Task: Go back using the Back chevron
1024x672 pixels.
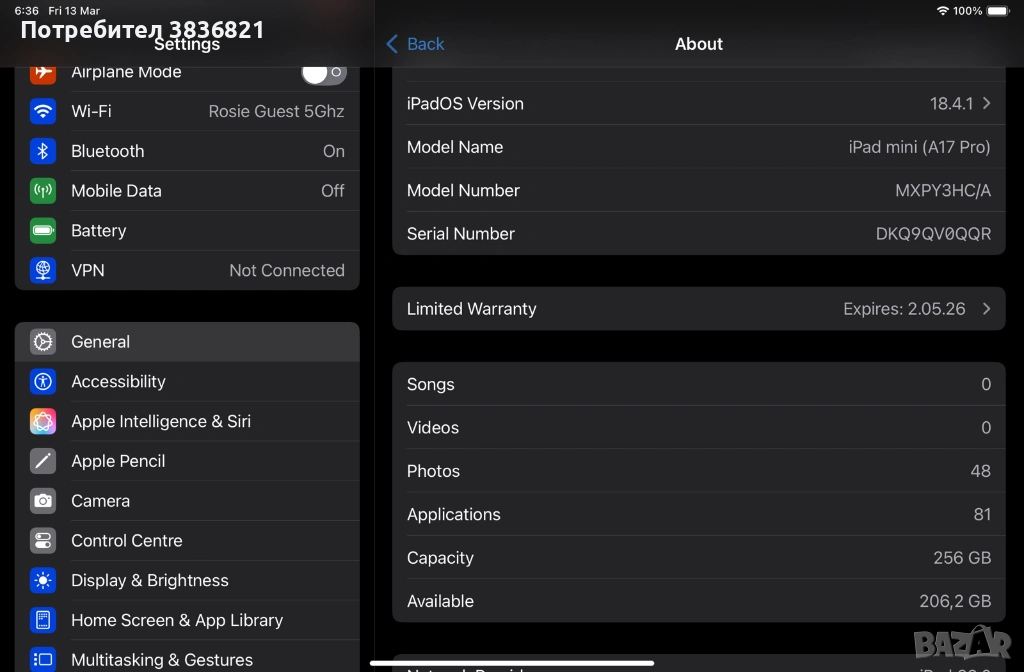Action: point(393,44)
